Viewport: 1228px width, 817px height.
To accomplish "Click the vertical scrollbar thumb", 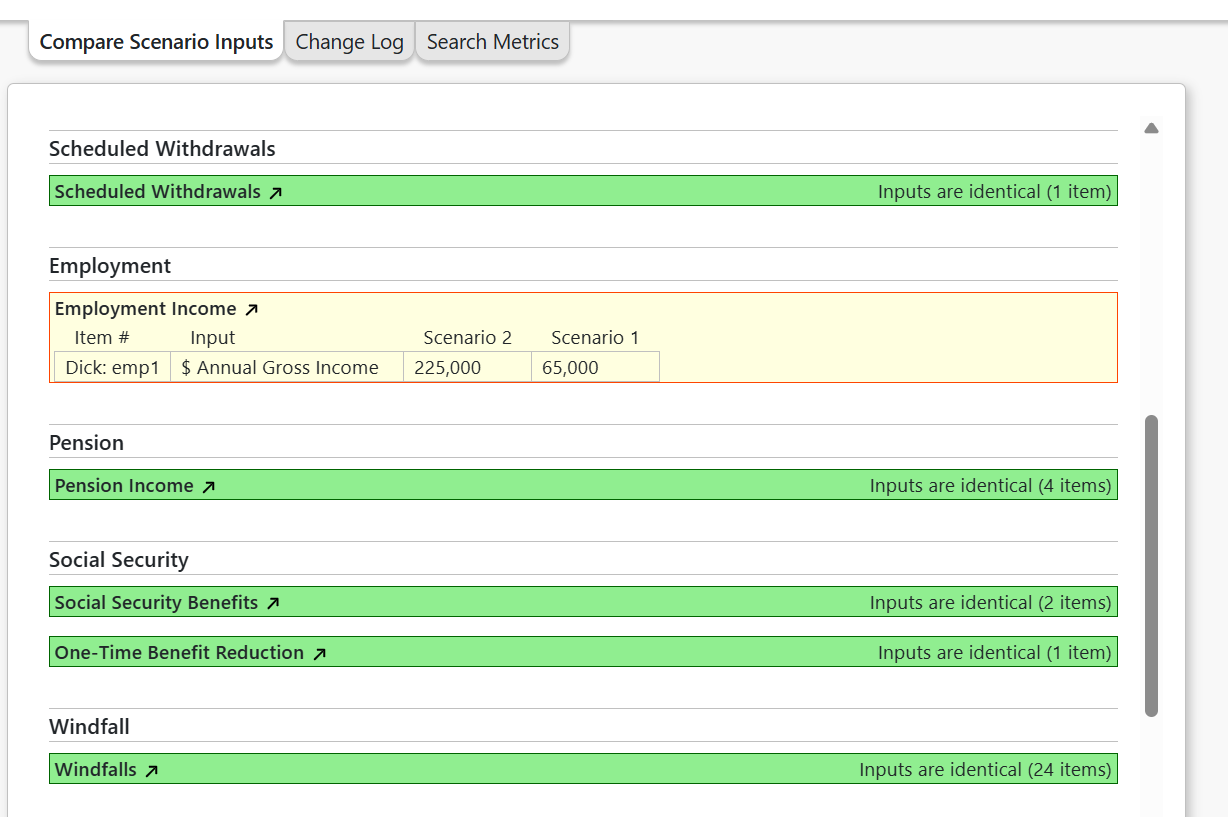I will (1151, 565).
